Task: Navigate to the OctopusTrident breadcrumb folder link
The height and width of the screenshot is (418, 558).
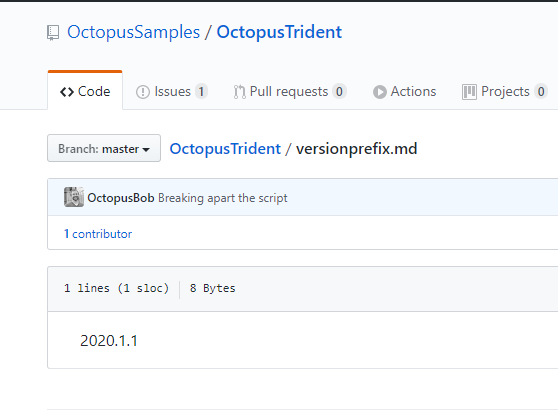Action: click(x=225, y=149)
